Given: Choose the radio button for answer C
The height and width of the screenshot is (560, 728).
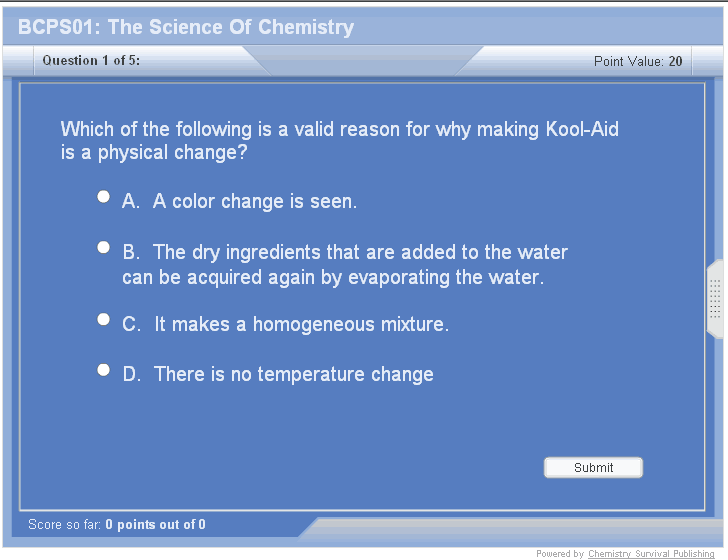Looking at the screenshot, I should pyautogui.click(x=103, y=320).
